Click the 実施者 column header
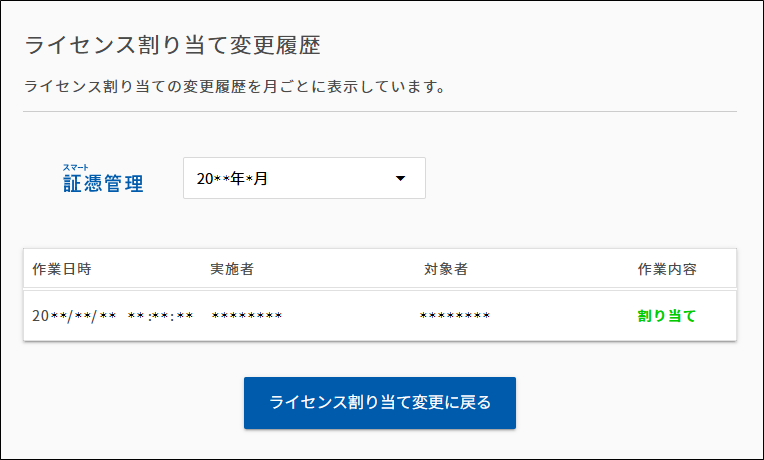 (x=232, y=269)
